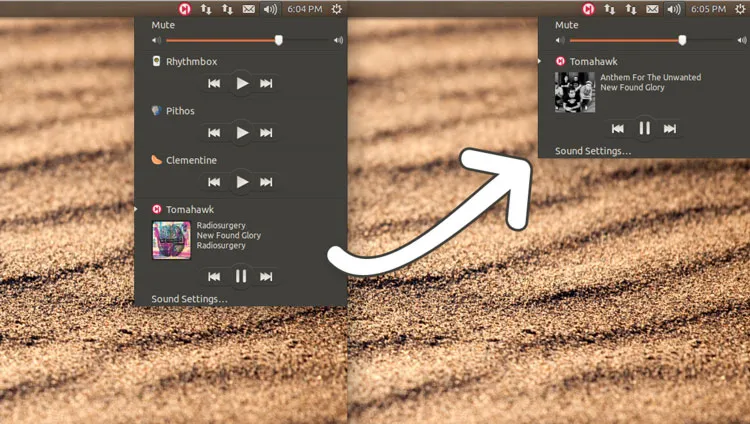Screen dimensions: 750x424
Task: Click Clementine orange icon
Action: point(156,160)
